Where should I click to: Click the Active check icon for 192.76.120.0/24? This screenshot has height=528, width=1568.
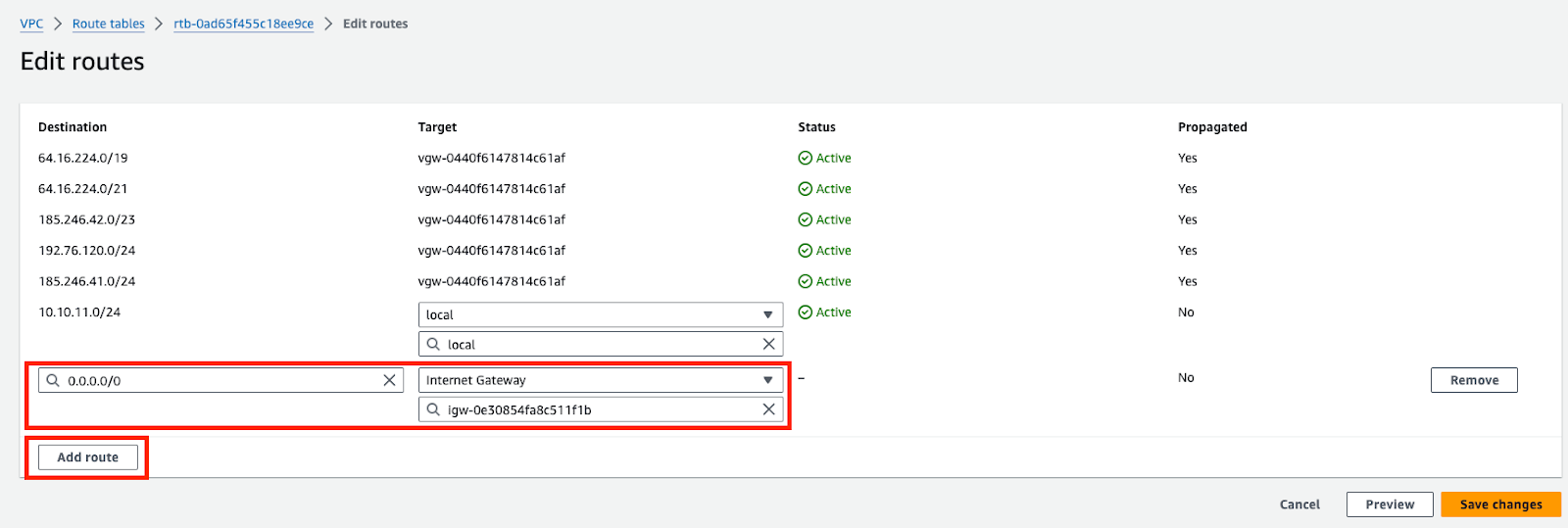805,250
